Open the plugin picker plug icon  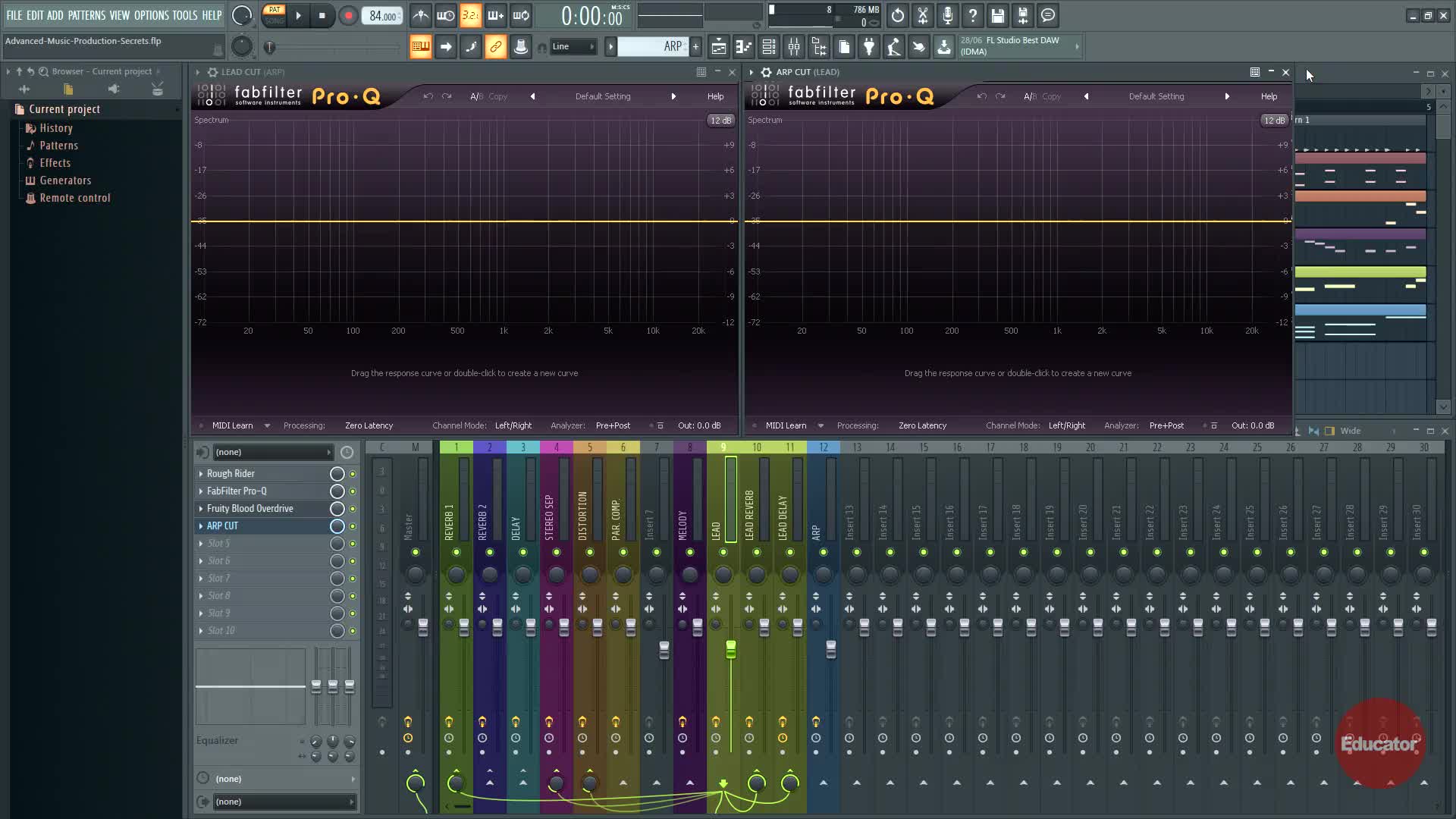pos(869,47)
